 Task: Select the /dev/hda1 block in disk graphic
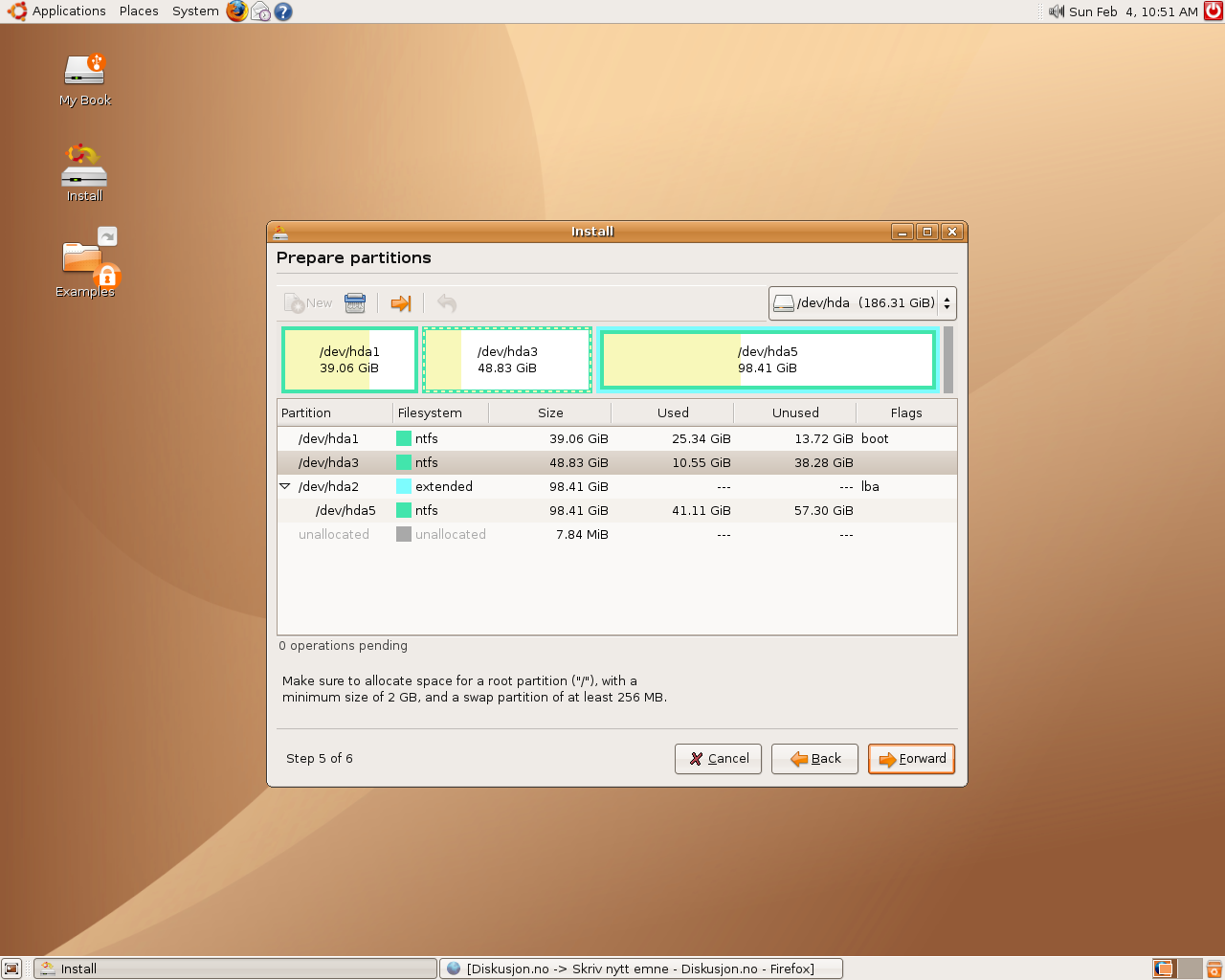(x=349, y=360)
